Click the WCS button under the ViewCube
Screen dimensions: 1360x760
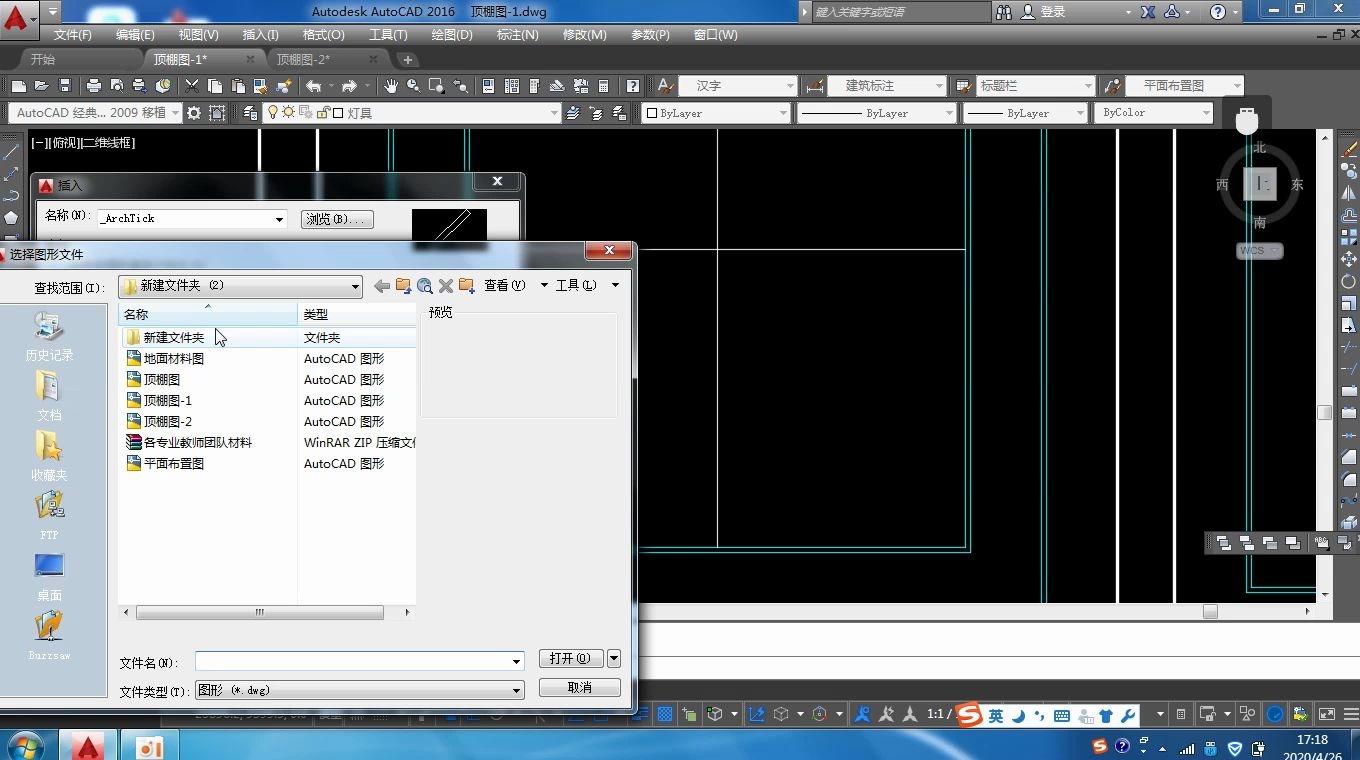pos(1259,251)
